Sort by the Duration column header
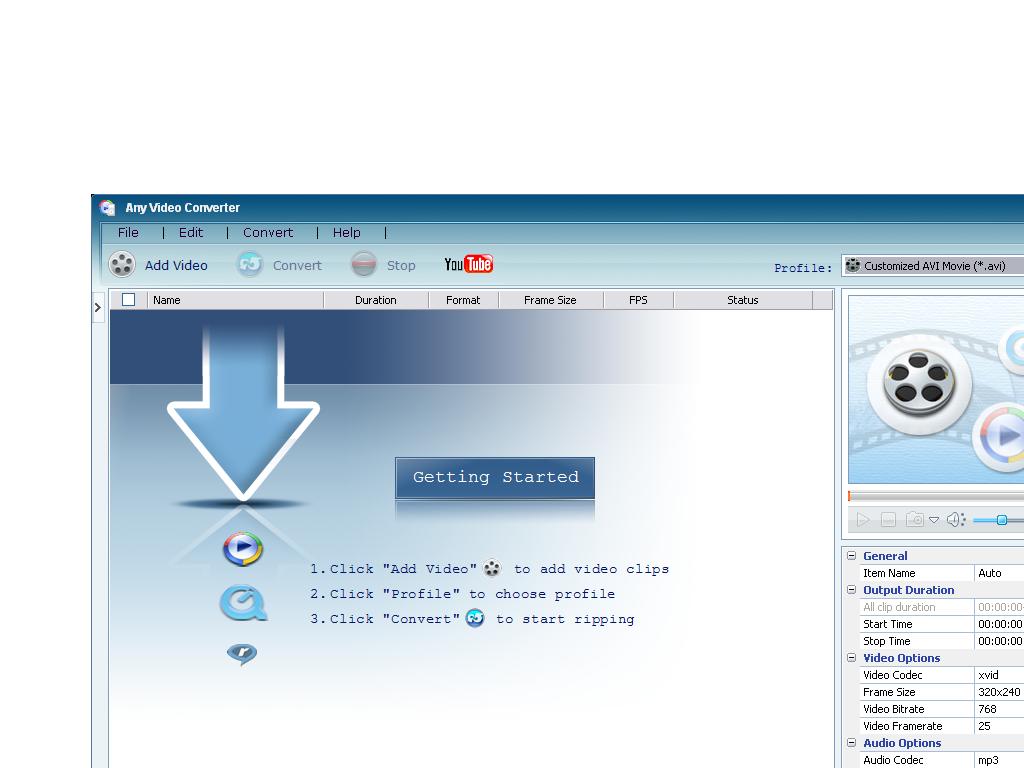1024x768 pixels. 376,300
